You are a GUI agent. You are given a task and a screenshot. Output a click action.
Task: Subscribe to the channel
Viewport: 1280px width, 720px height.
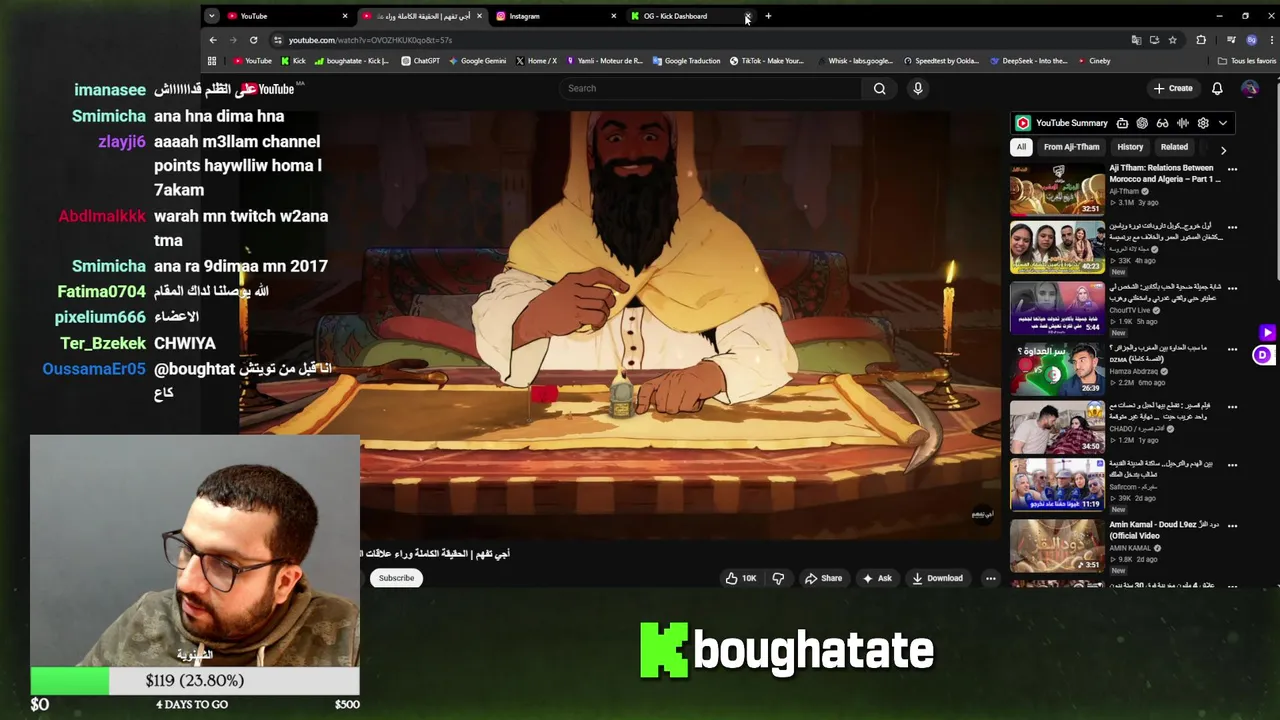(x=396, y=578)
